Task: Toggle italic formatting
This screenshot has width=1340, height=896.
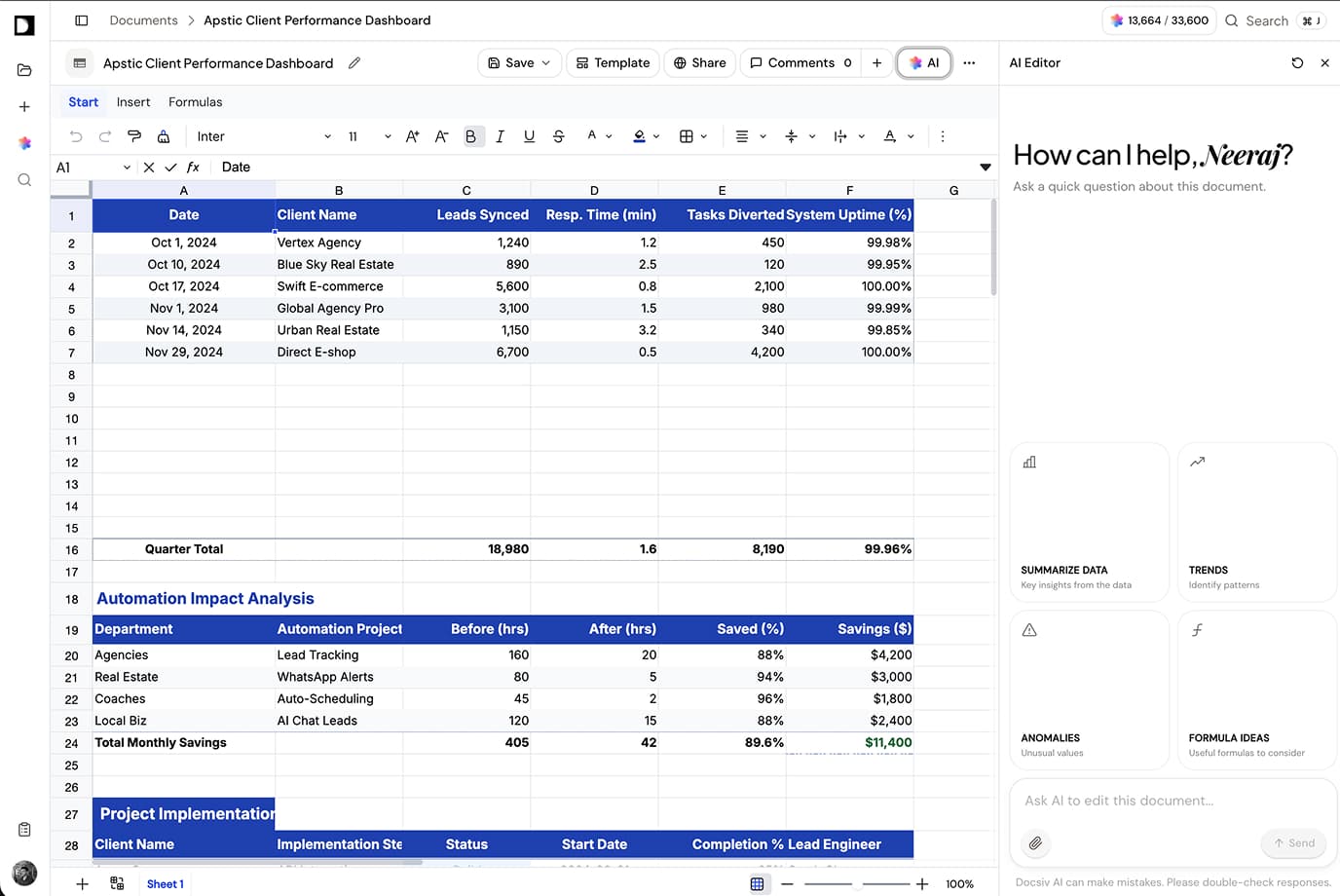Action: (x=500, y=136)
